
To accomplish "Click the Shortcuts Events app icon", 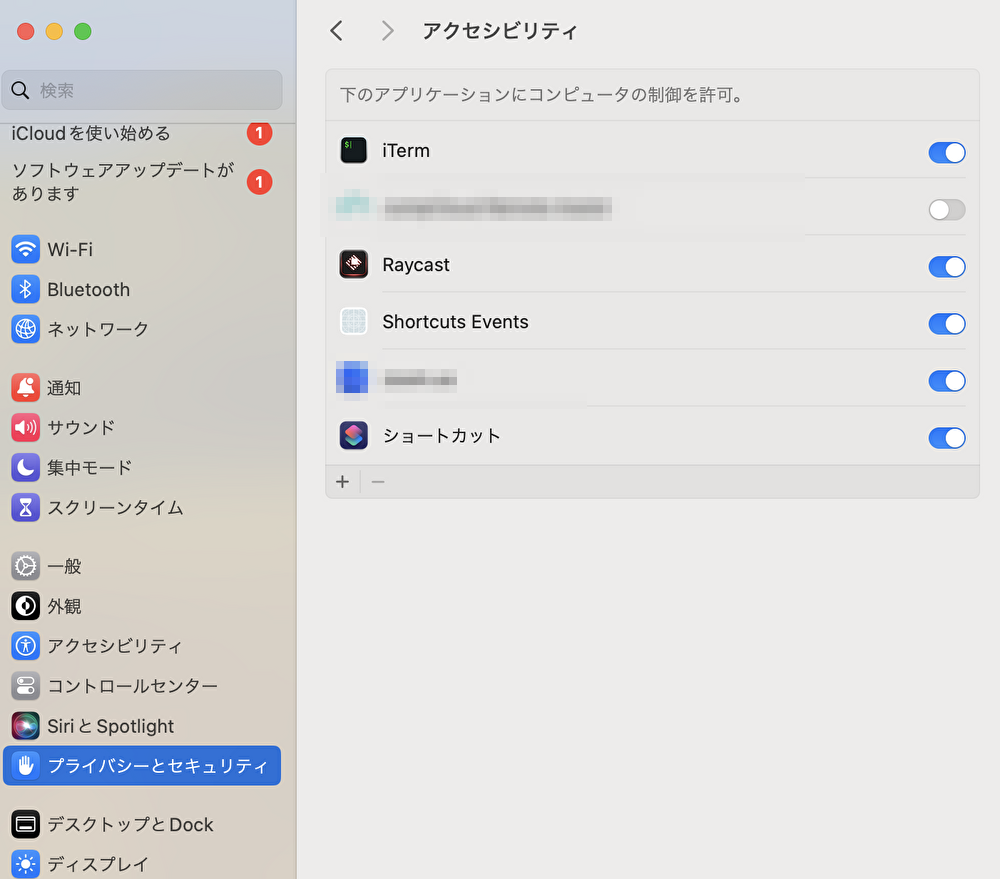I will coord(353,321).
